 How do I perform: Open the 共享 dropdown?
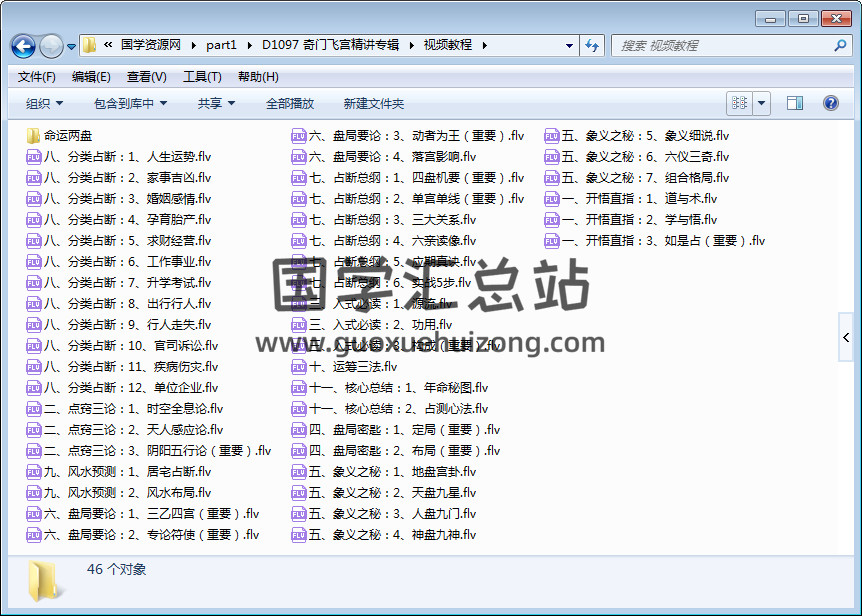point(216,103)
